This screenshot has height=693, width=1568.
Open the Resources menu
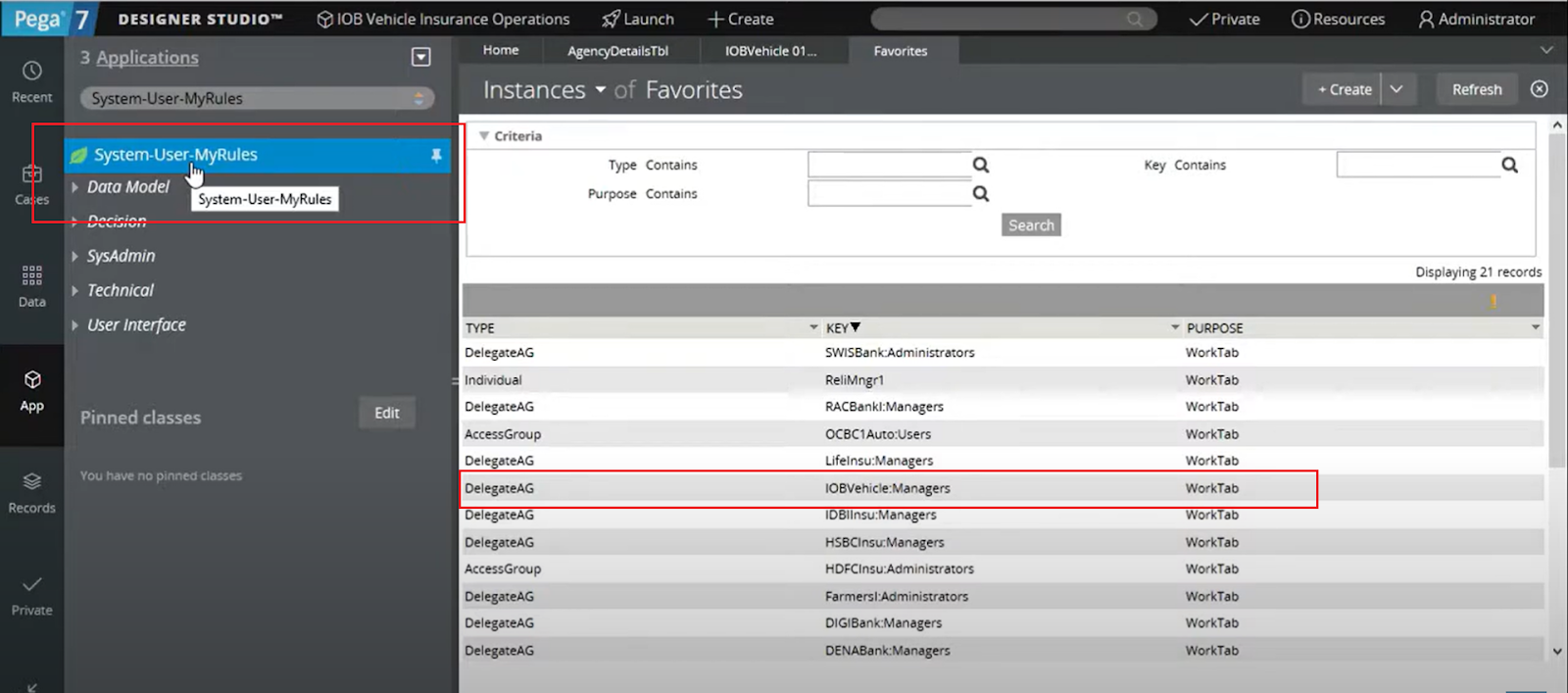coord(1338,19)
